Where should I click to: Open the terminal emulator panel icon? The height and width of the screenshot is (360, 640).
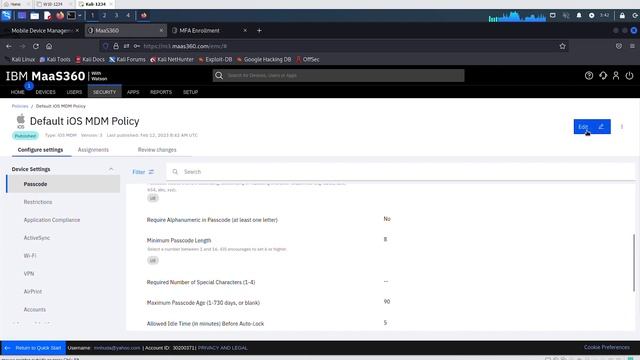point(71,16)
